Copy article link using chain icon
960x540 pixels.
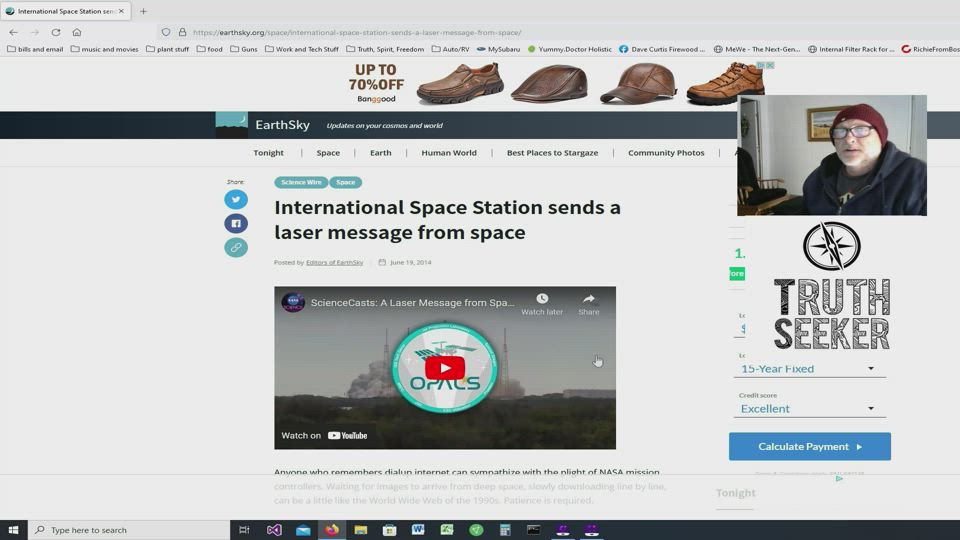coord(236,247)
